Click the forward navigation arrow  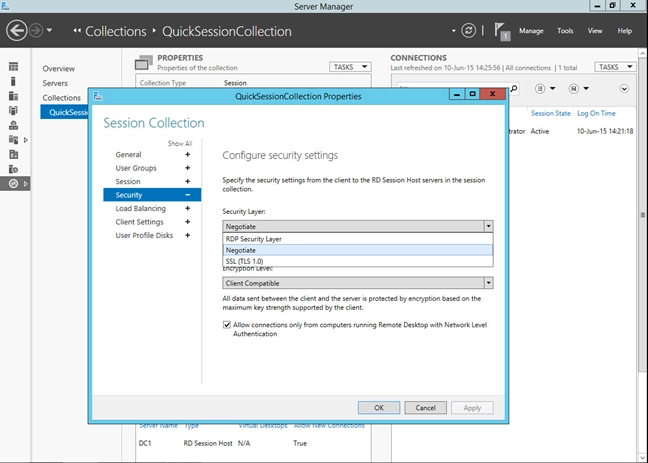coord(36,31)
